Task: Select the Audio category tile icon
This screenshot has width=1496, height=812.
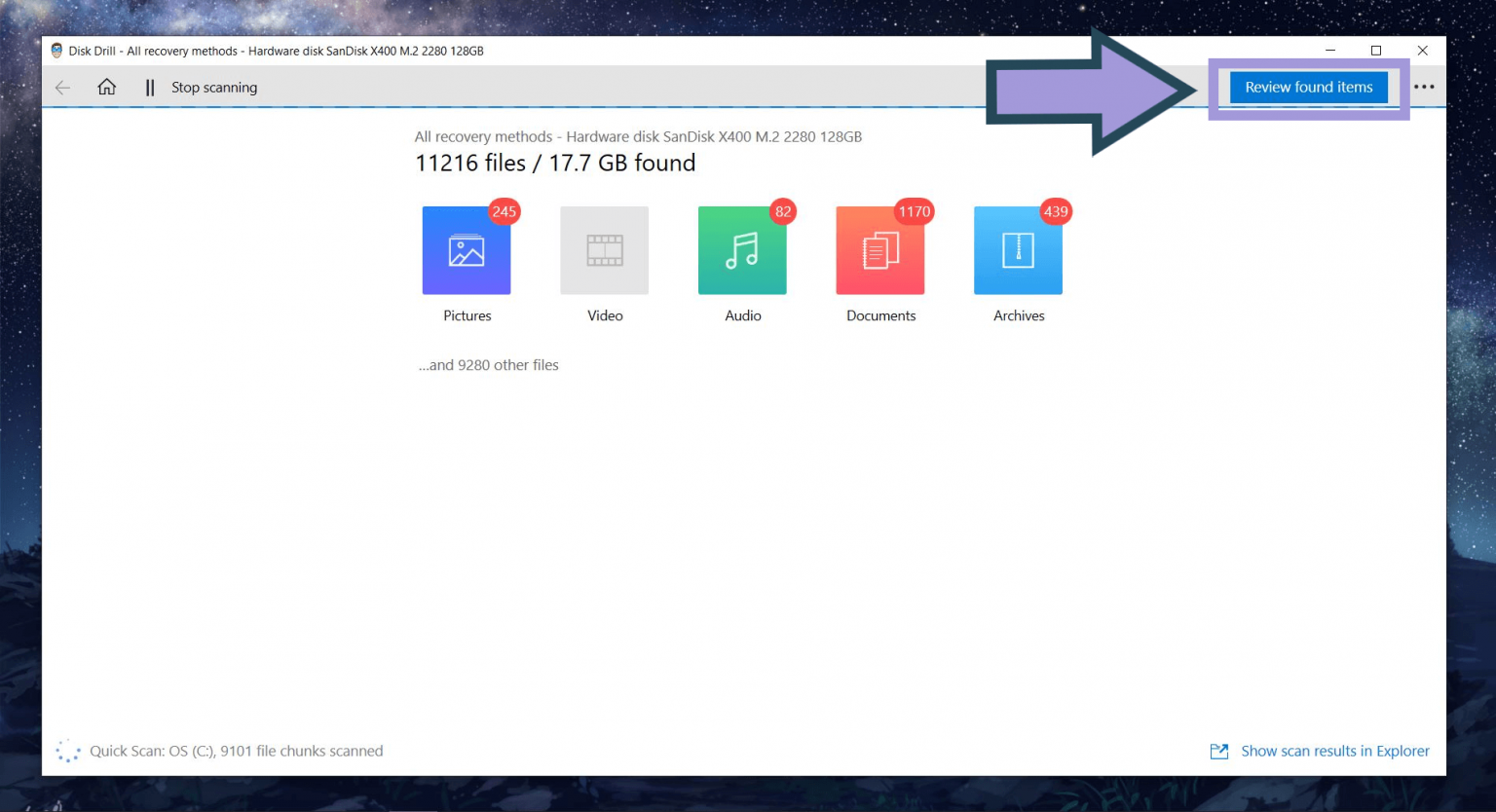Action: pos(742,250)
